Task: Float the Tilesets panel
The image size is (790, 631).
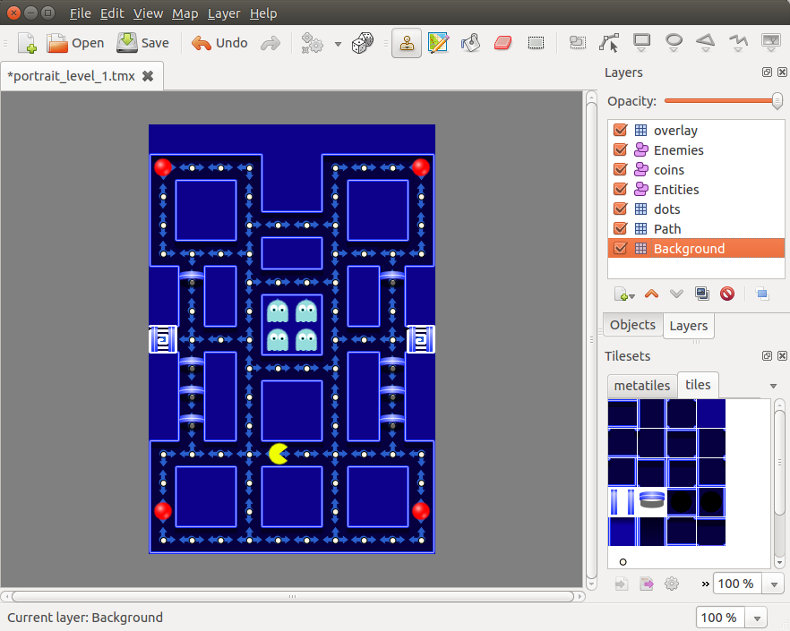Action: point(767,356)
